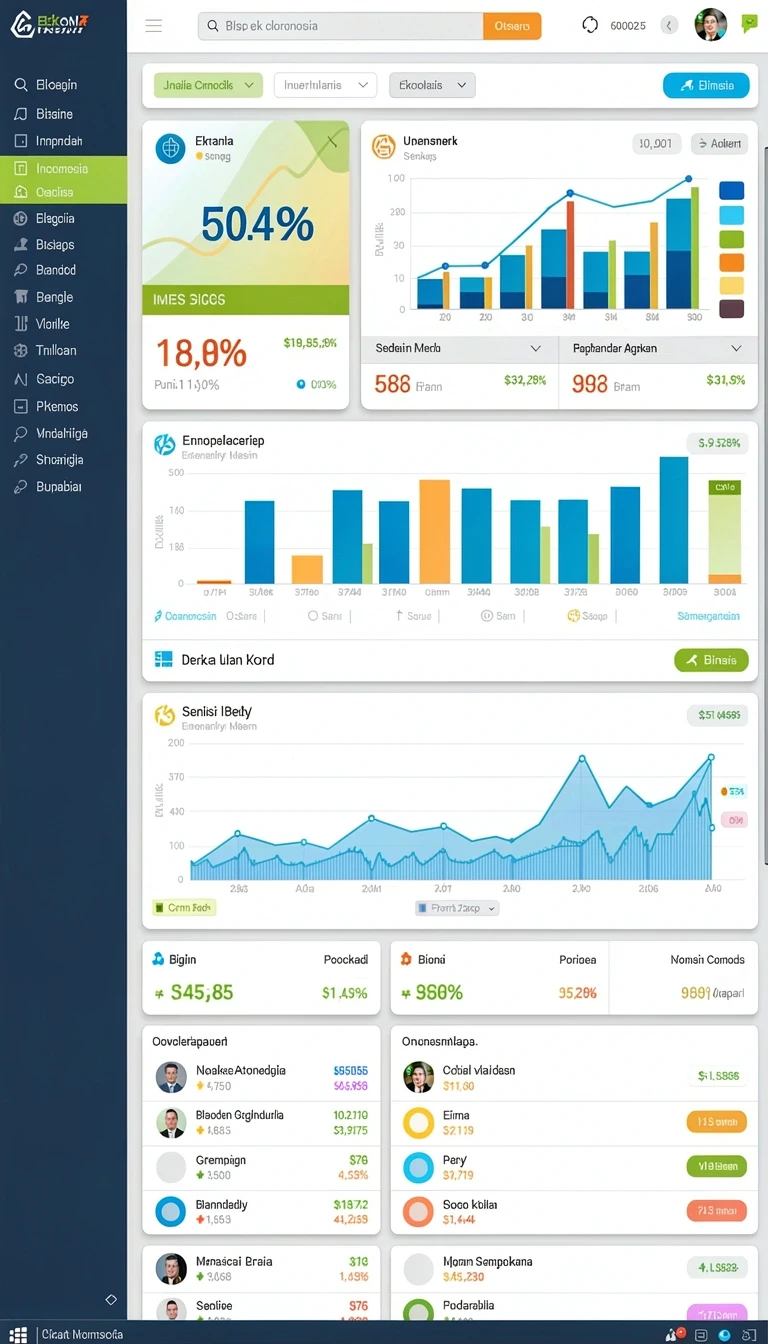Viewport: 768px width, 1344px height.
Task: Open the hamburger menu icon
Action: coord(154,26)
